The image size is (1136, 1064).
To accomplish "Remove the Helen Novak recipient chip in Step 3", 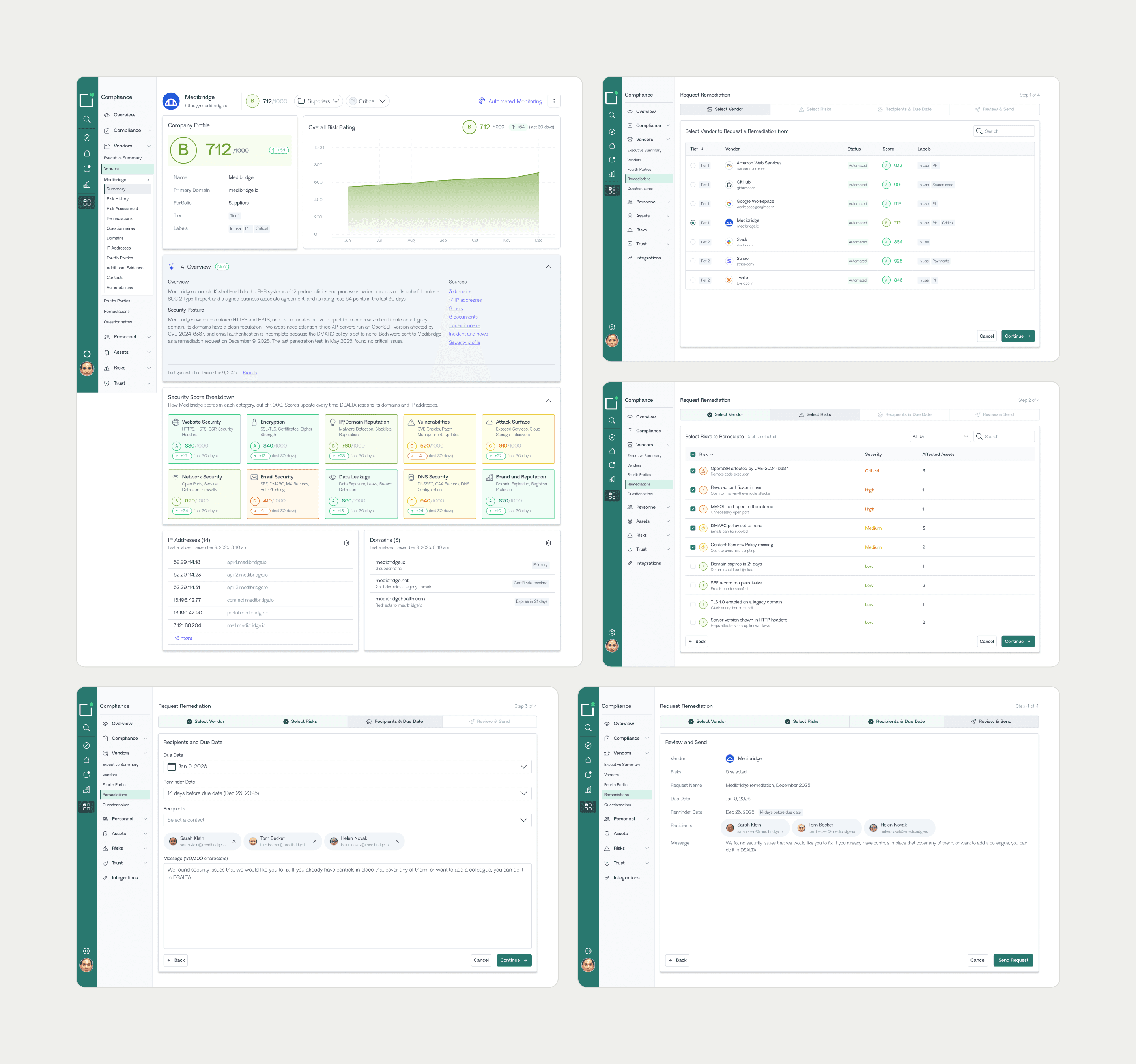I will click(396, 841).
